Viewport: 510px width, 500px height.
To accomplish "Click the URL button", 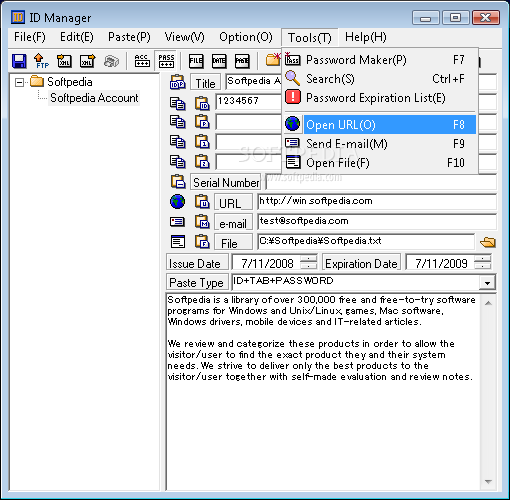I will [x=233, y=202].
